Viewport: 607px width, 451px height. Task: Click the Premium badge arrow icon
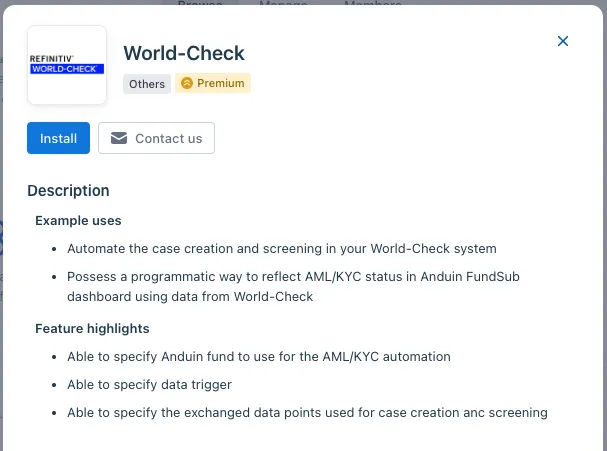pos(187,83)
